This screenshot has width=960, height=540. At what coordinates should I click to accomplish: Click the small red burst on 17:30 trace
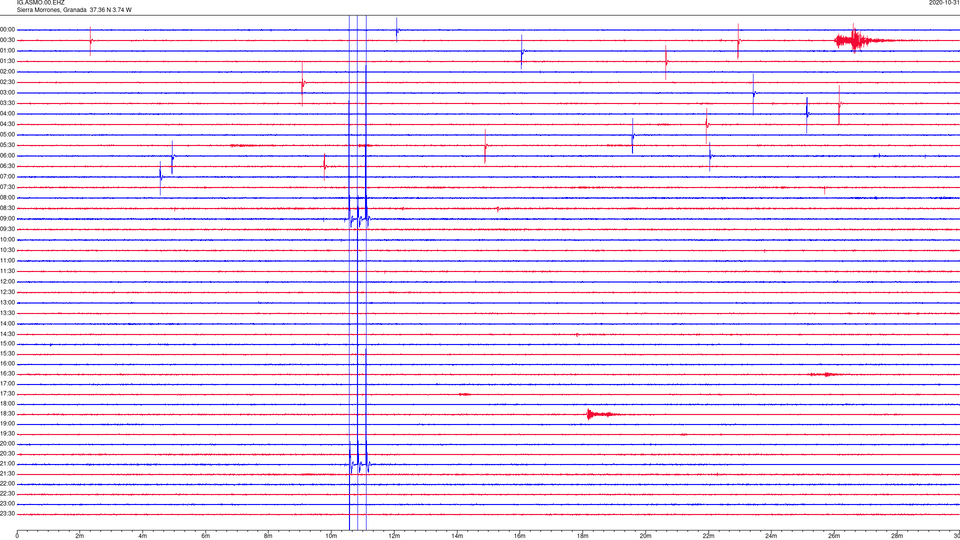pos(465,394)
